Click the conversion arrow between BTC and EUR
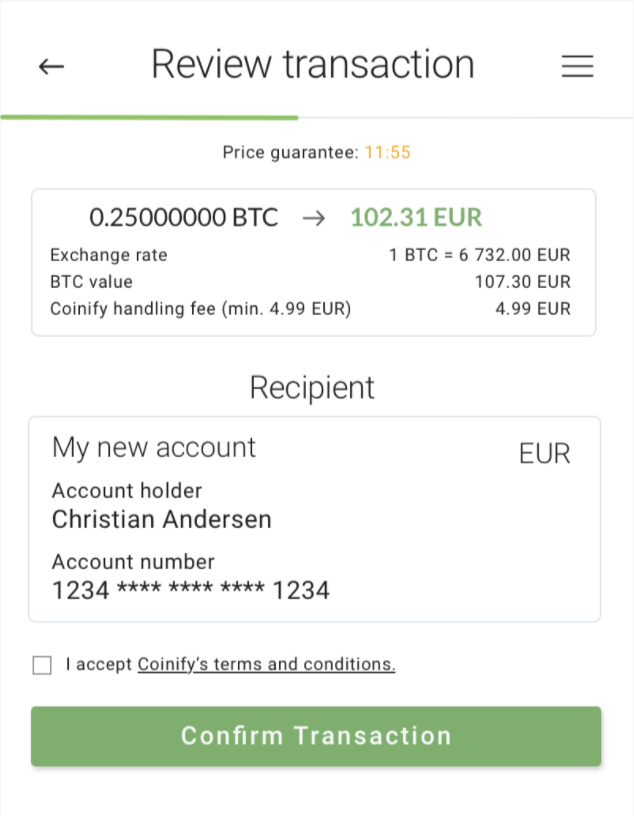 [x=314, y=218]
